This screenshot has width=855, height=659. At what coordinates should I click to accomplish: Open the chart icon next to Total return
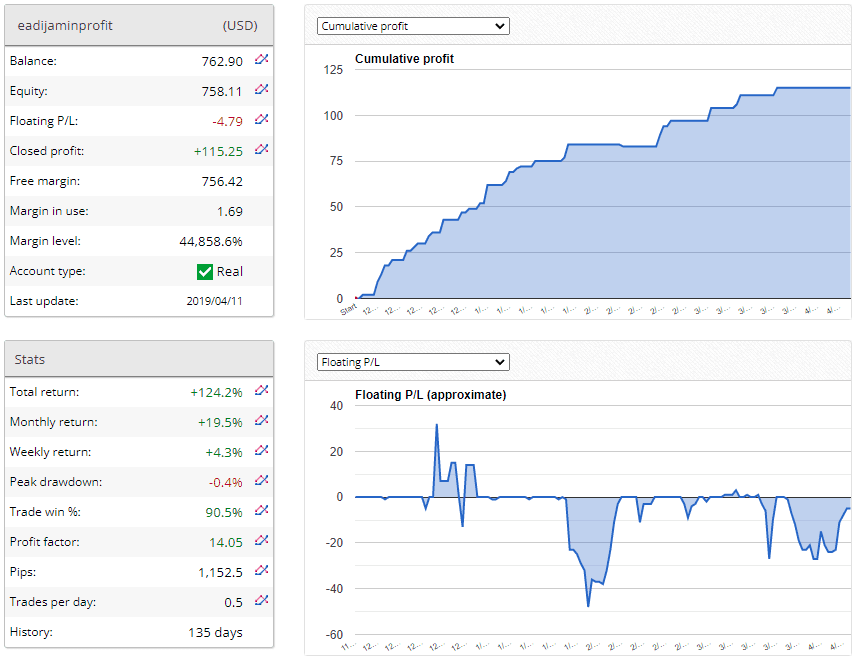[261, 392]
